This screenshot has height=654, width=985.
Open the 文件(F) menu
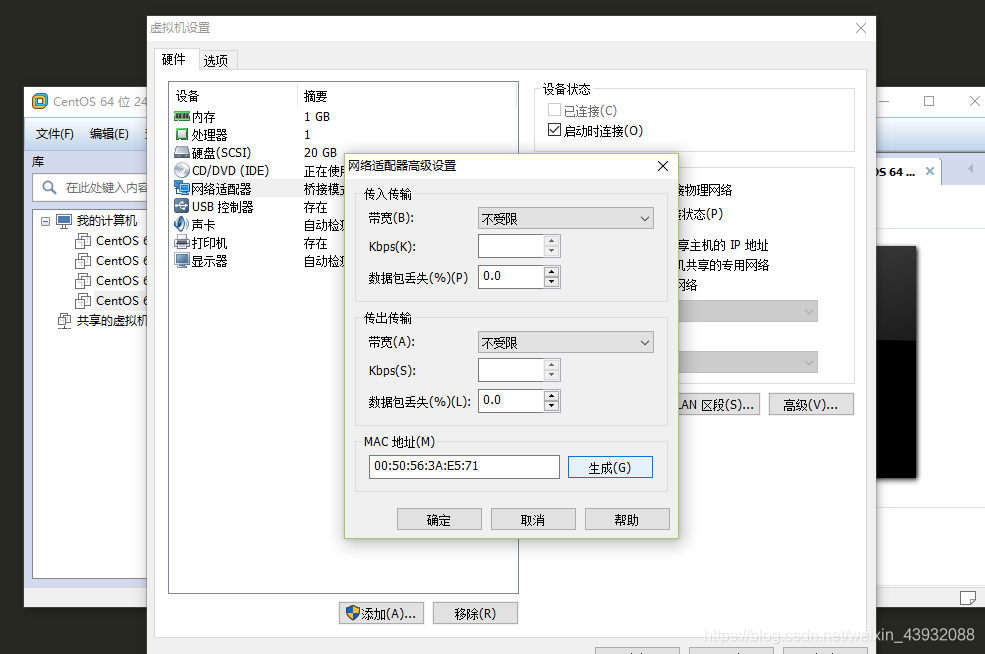point(55,134)
